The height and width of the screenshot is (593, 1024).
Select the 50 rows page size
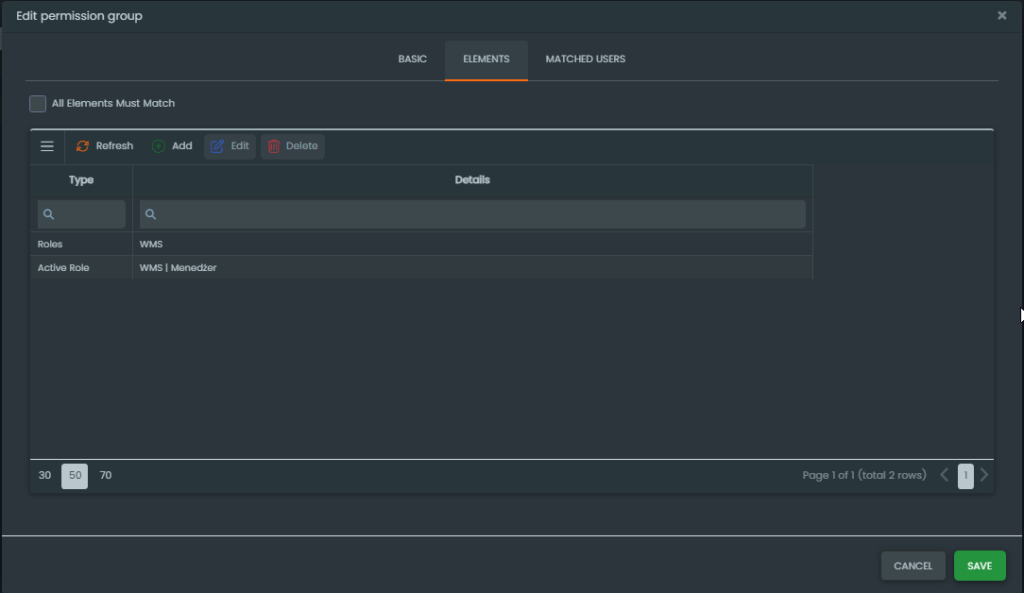pos(75,476)
